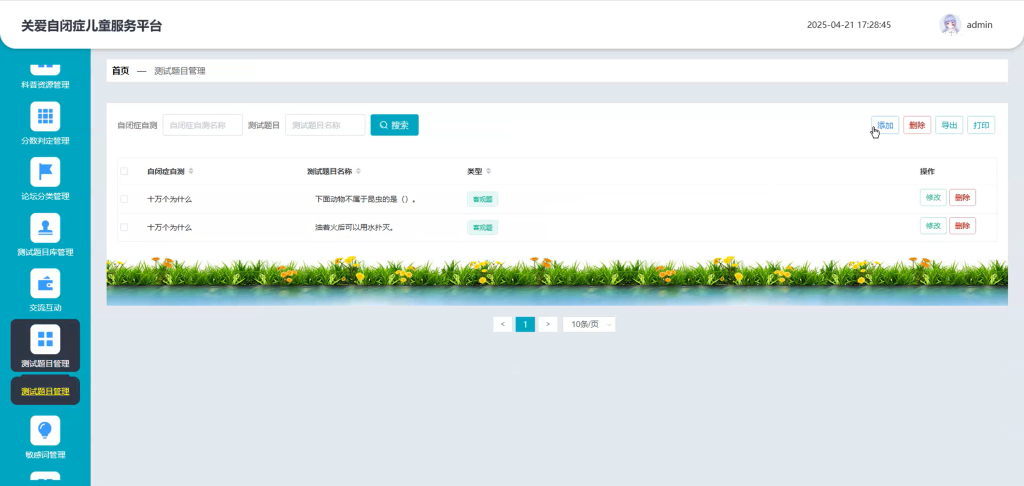Tick the checkbox for the 昆虫 question row
The height and width of the screenshot is (486, 1024).
click(124, 199)
